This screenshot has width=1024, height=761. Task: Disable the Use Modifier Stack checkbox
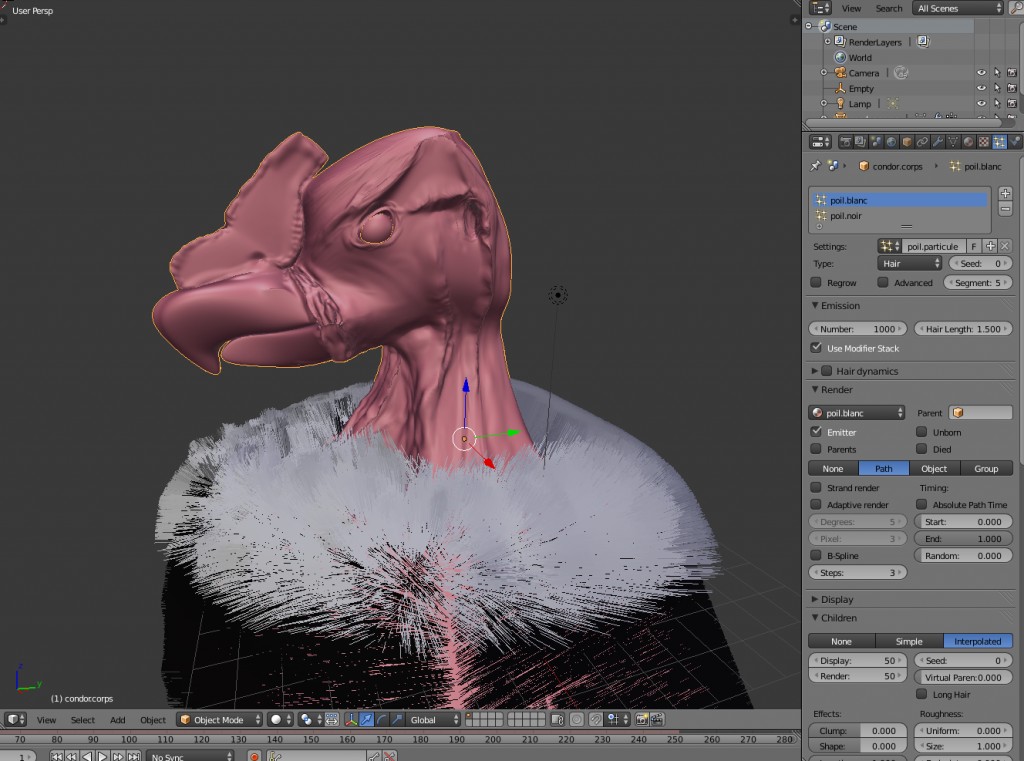tap(818, 348)
